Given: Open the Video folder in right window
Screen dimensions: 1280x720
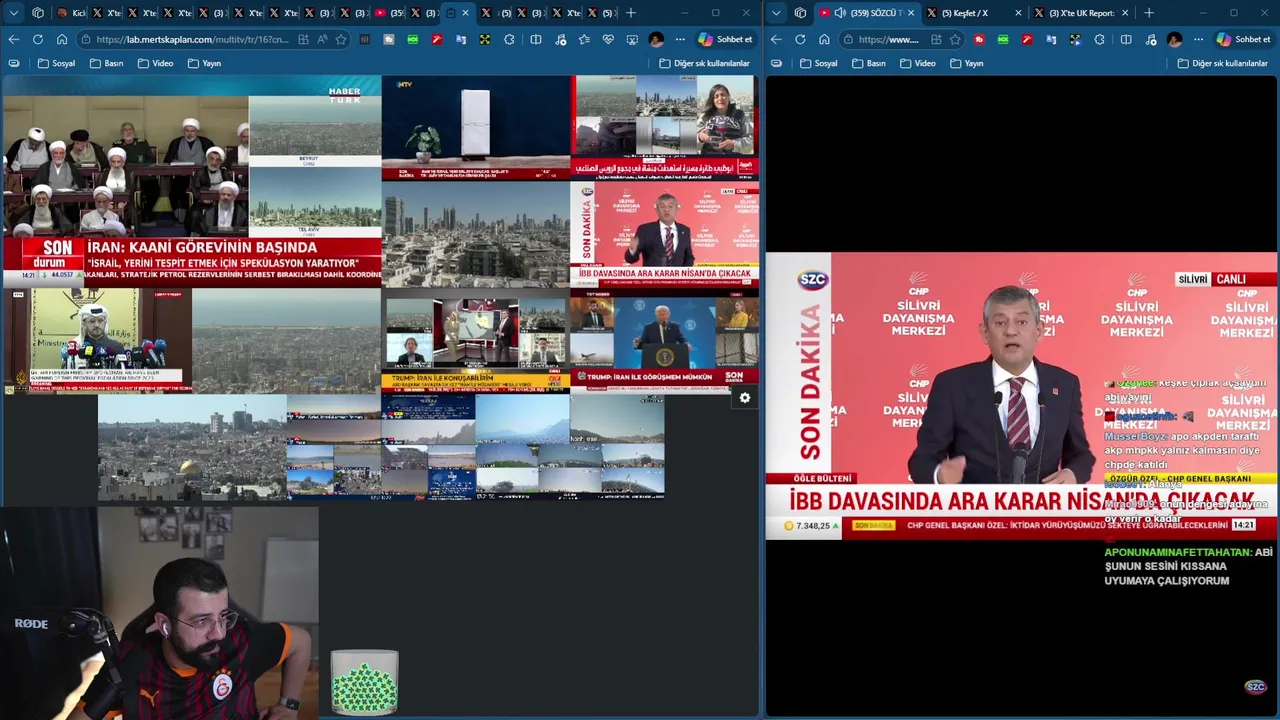Looking at the screenshot, I should (x=917, y=63).
